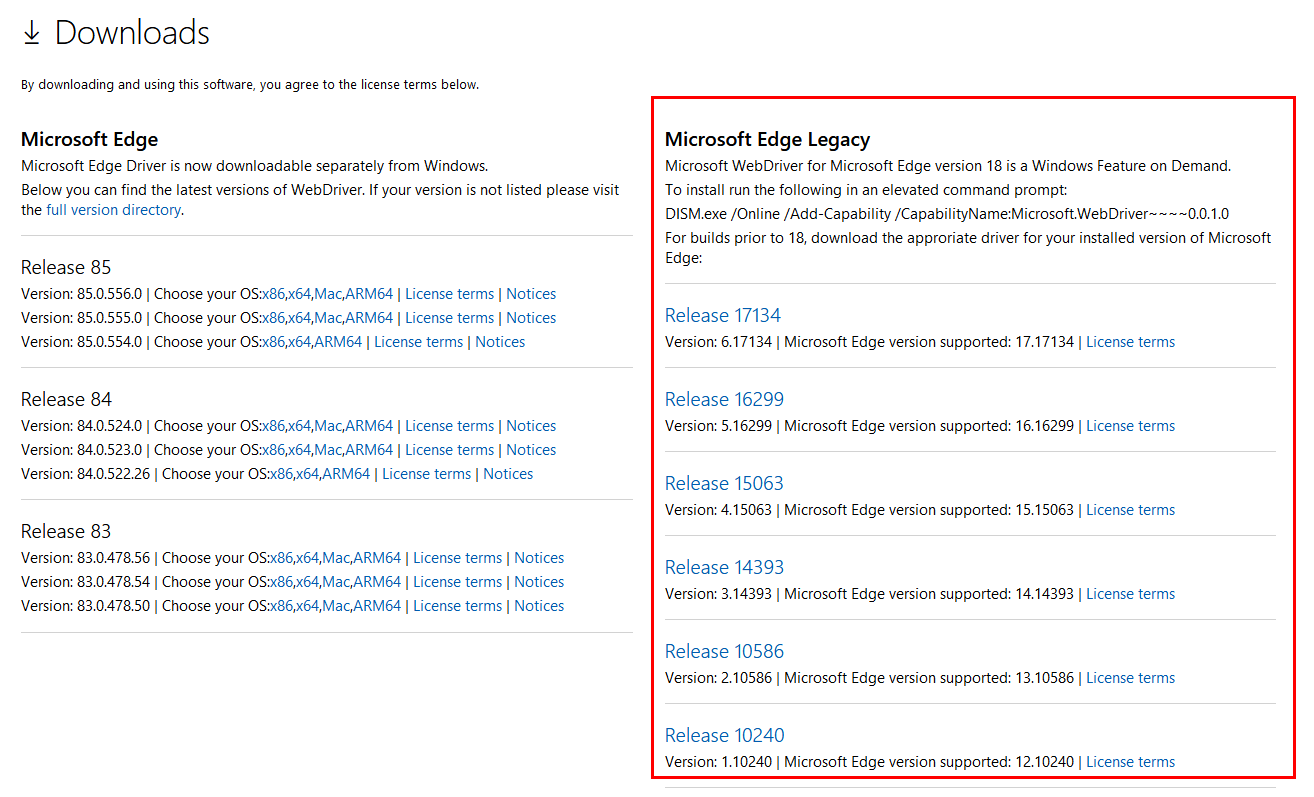Click the download arrow icon beside Downloads
This screenshot has height=797, width=1314.
coord(31,34)
